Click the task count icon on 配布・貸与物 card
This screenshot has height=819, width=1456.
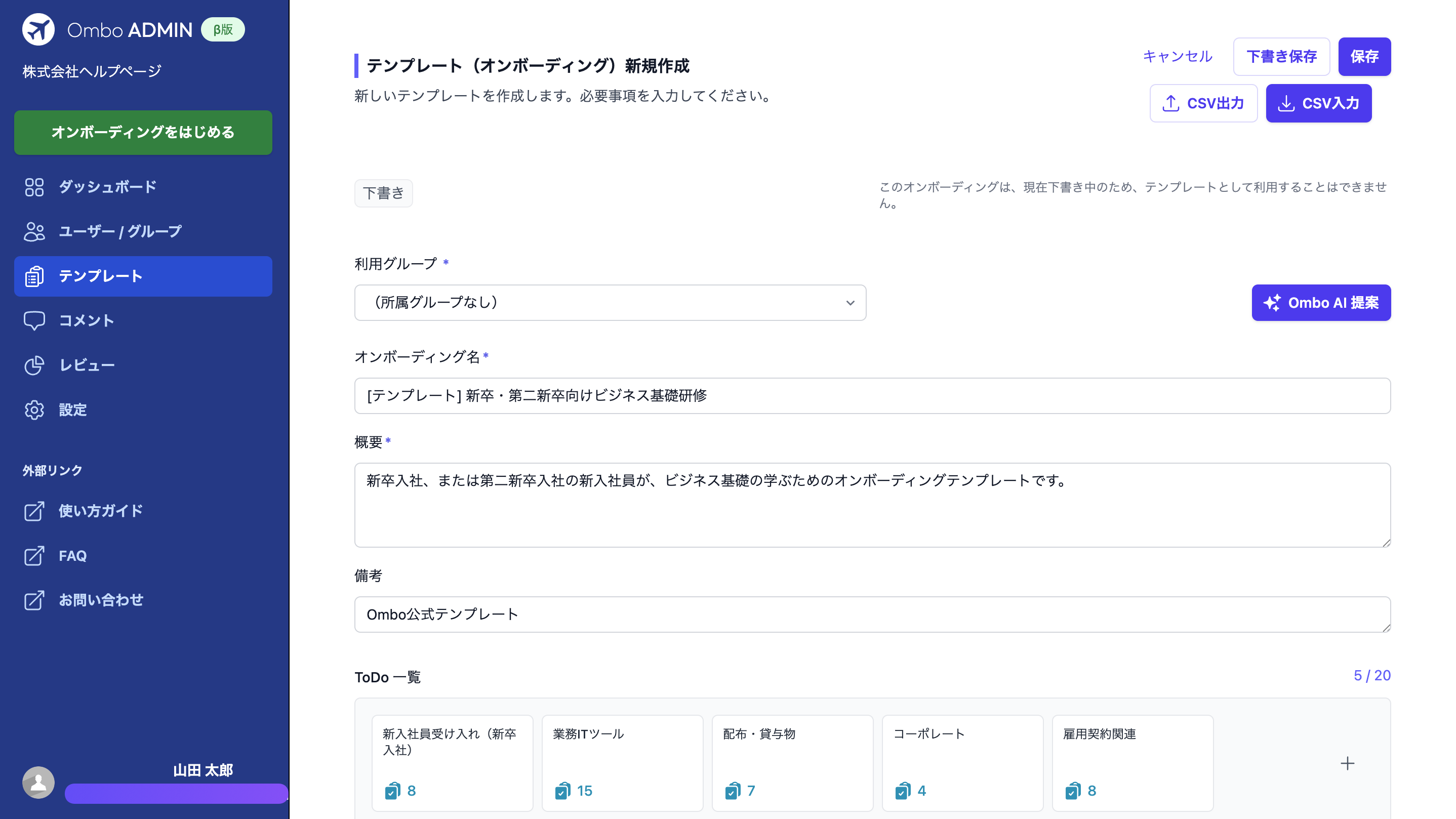pos(733,790)
